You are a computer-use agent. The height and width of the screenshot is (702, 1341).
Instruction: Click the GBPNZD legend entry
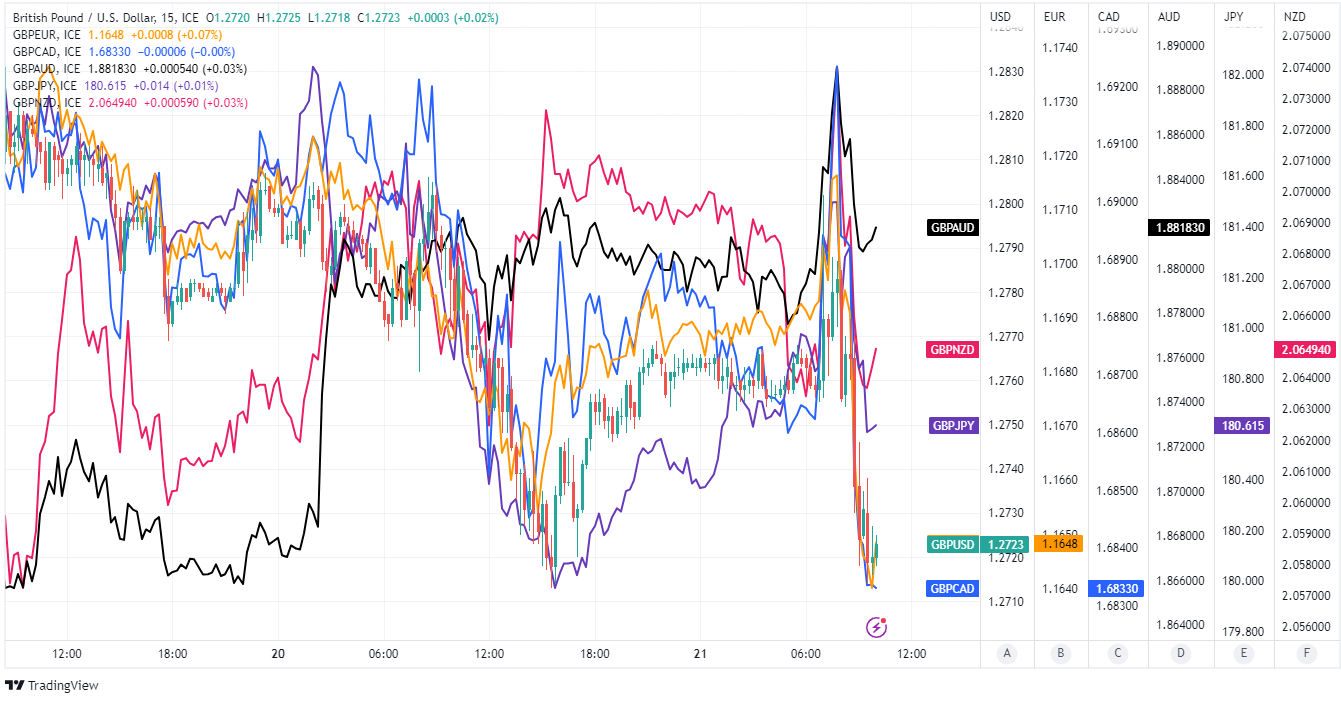coord(46,103)
